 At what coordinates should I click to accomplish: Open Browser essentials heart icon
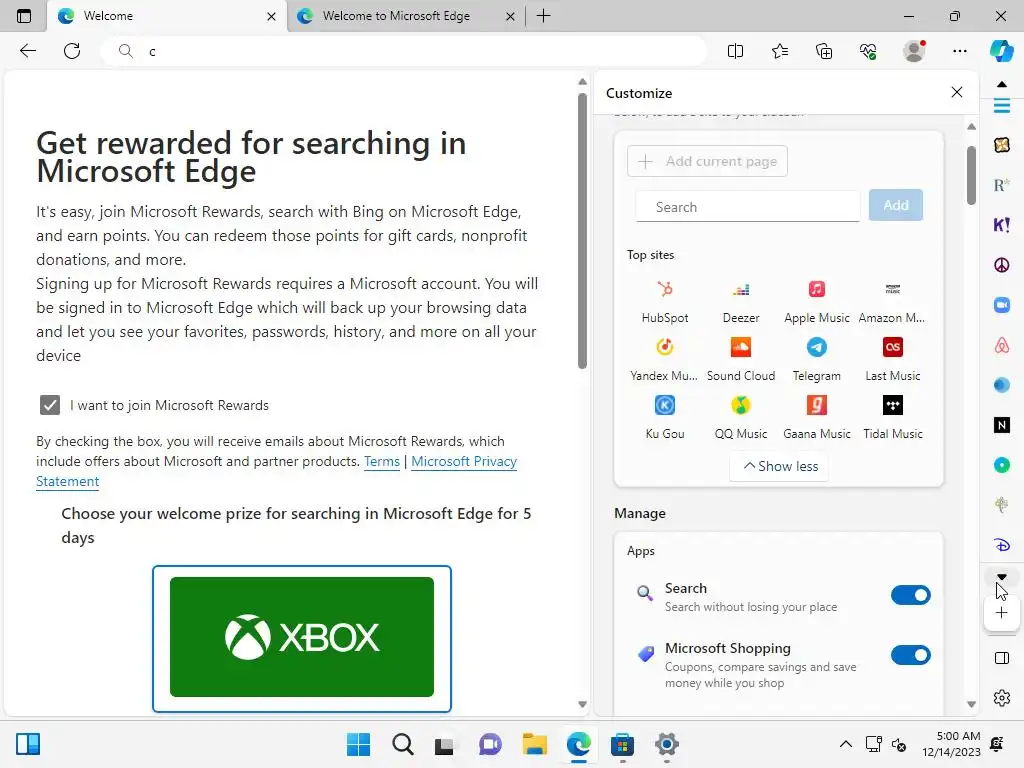click(x=868, y=51)
